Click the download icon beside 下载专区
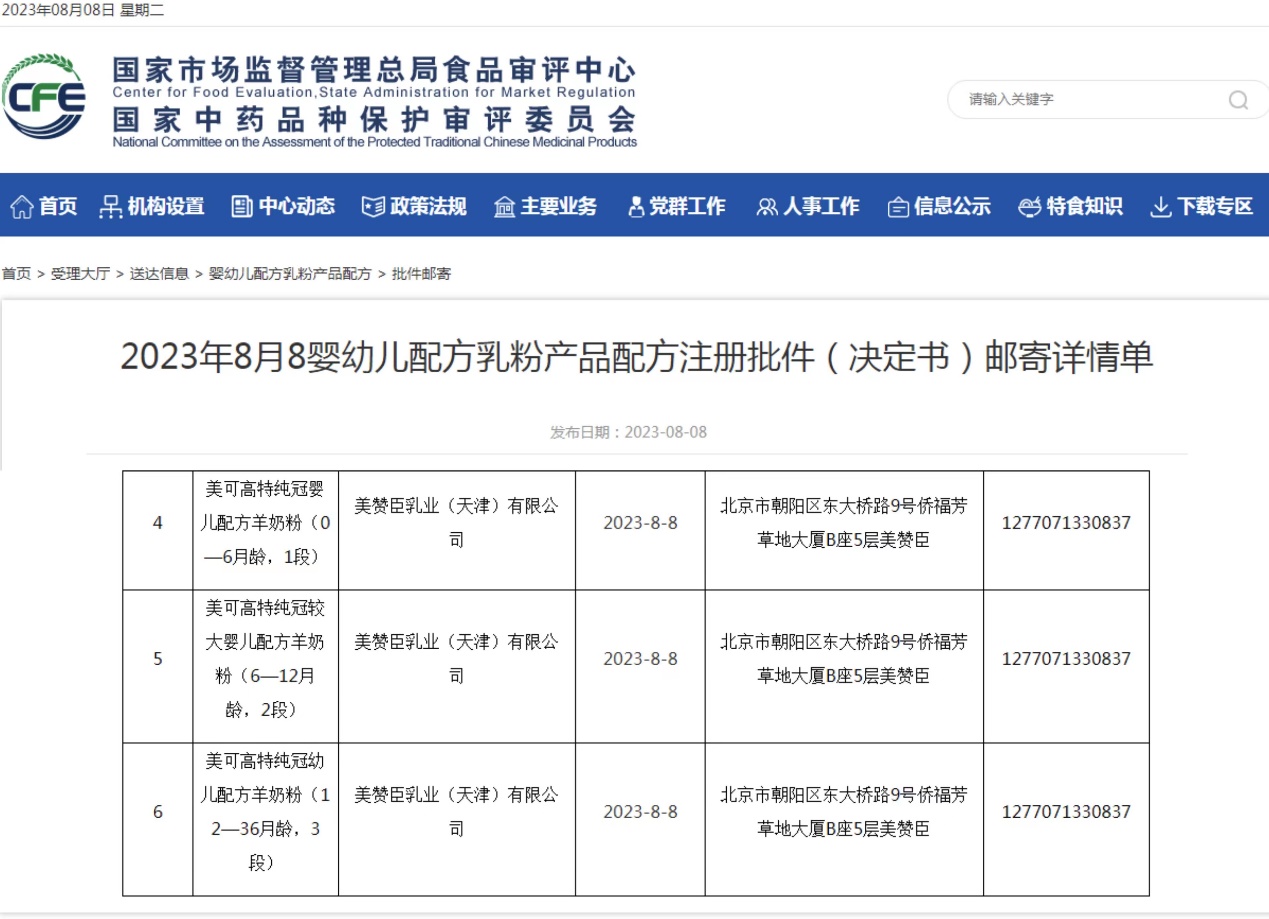 [1160, 207]
